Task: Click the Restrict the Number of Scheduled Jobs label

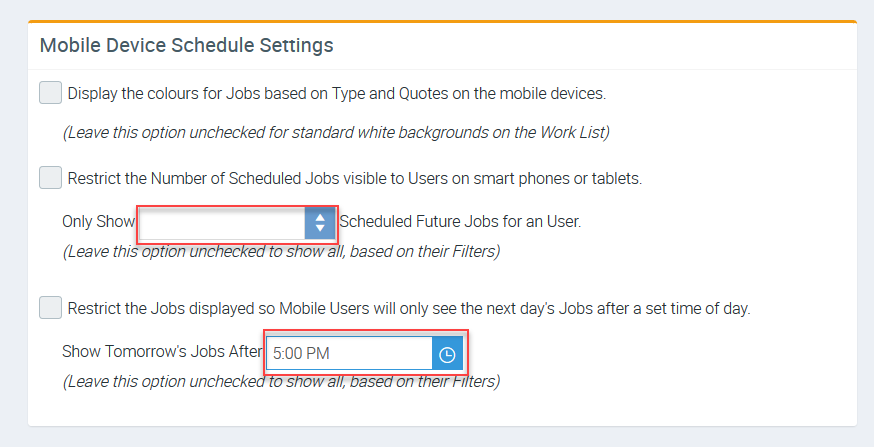Action: click(354, 179)
